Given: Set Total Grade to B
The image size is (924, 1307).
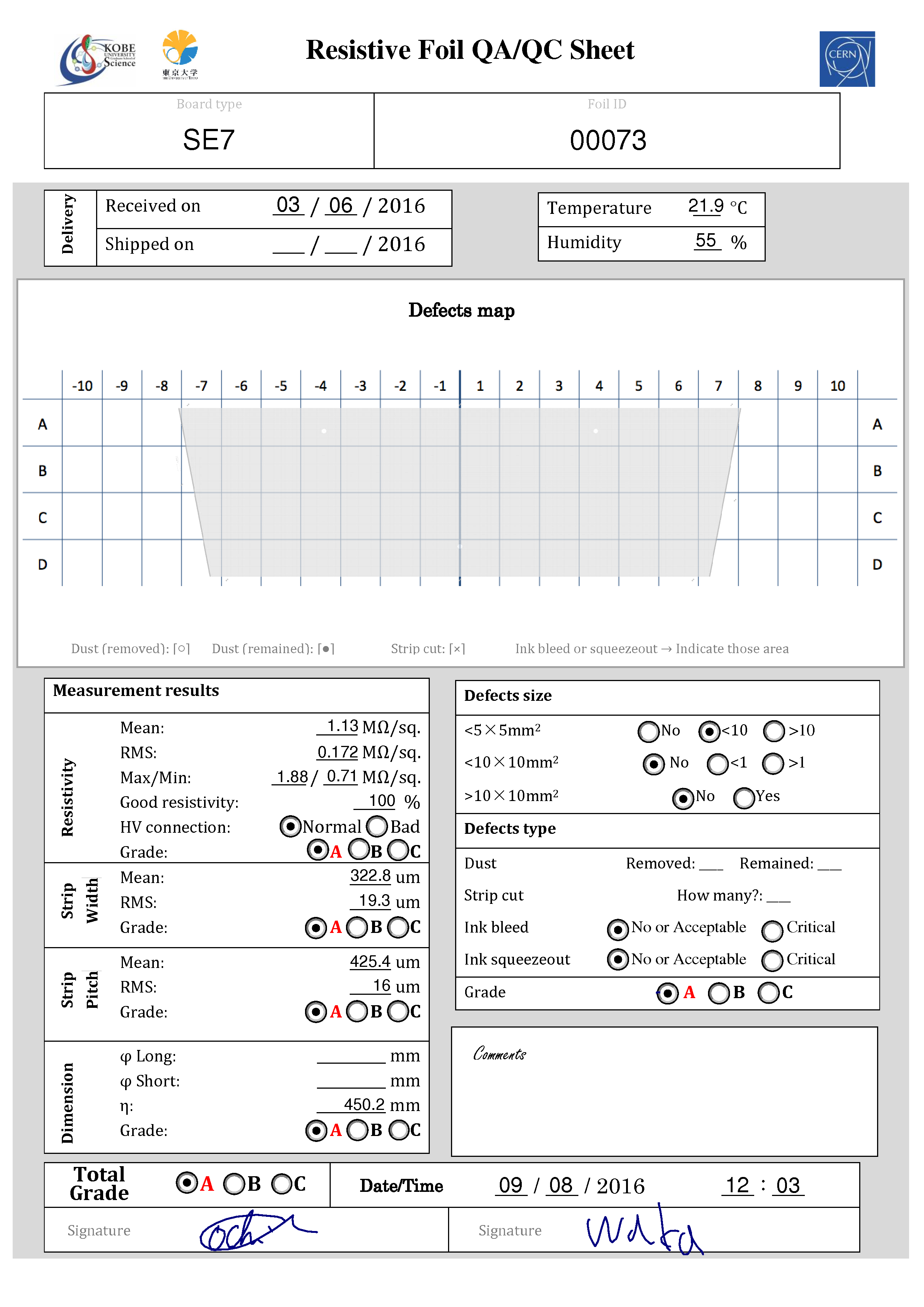Looking at the screenshot, I should coord(234,1184).
